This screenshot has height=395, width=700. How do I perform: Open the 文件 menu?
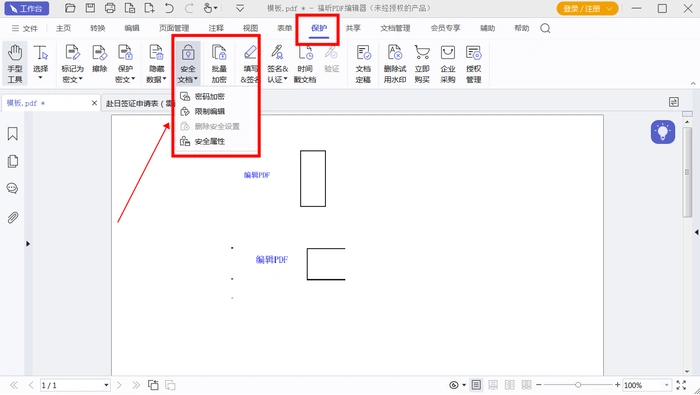coord(25,28)
